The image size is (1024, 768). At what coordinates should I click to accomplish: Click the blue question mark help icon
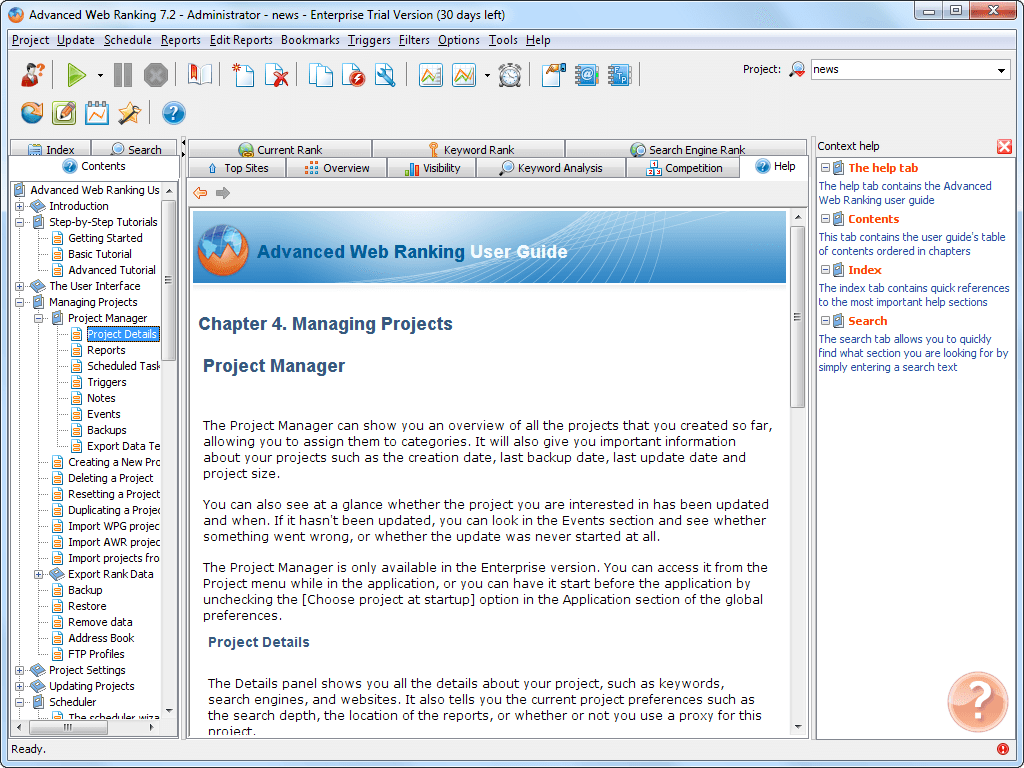click(173, 113)
